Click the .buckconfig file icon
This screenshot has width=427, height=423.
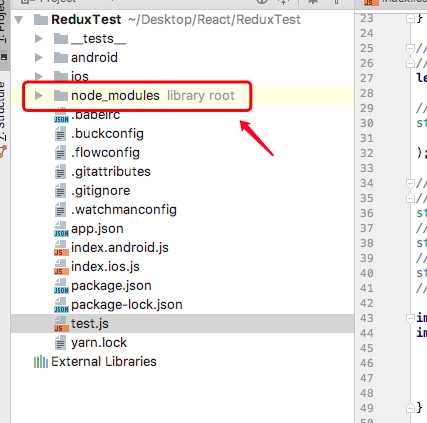pos(60,134)
